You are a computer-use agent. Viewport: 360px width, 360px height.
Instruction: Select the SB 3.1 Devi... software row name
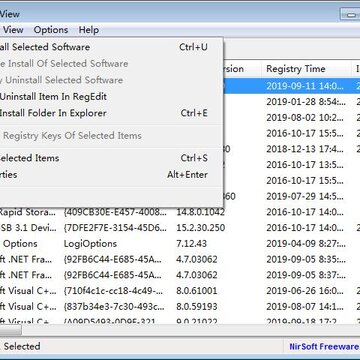tap(29, 228)
